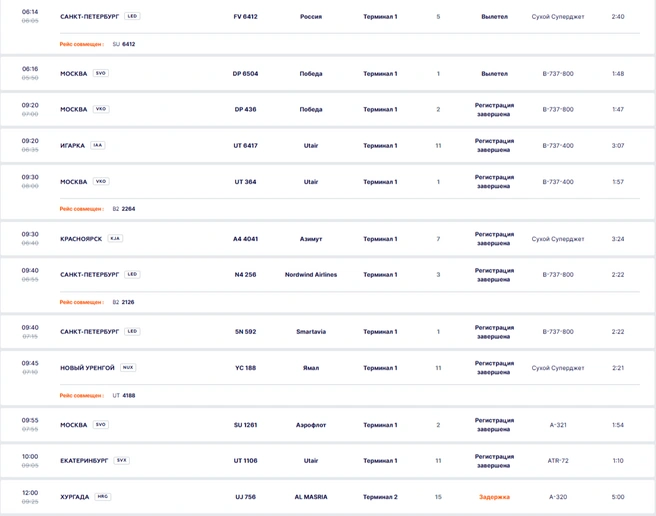Open flight number FV 6412
This screenshot has width=656, height=516.
click(246, 17)
